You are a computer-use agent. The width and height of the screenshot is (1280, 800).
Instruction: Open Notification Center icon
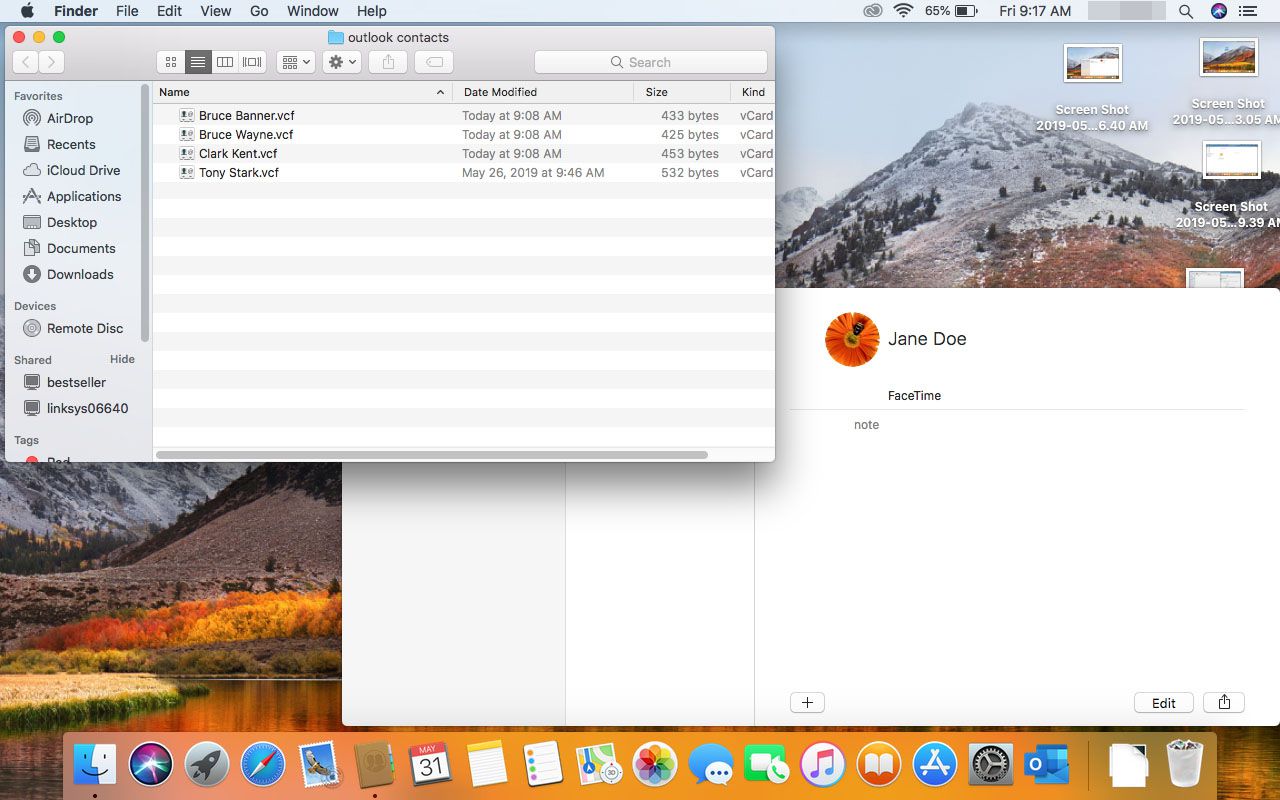[x=1247, y=11]
